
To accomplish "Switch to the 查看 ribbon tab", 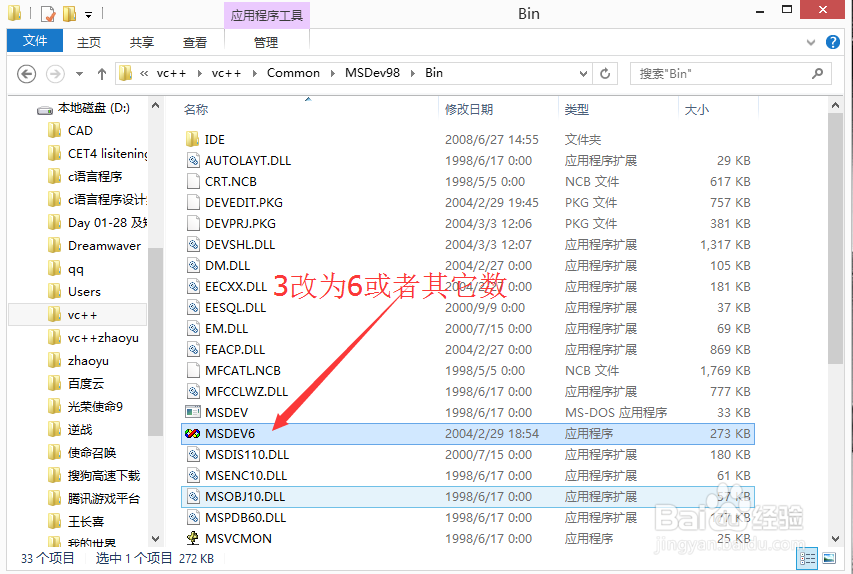I will coord(195,42).
